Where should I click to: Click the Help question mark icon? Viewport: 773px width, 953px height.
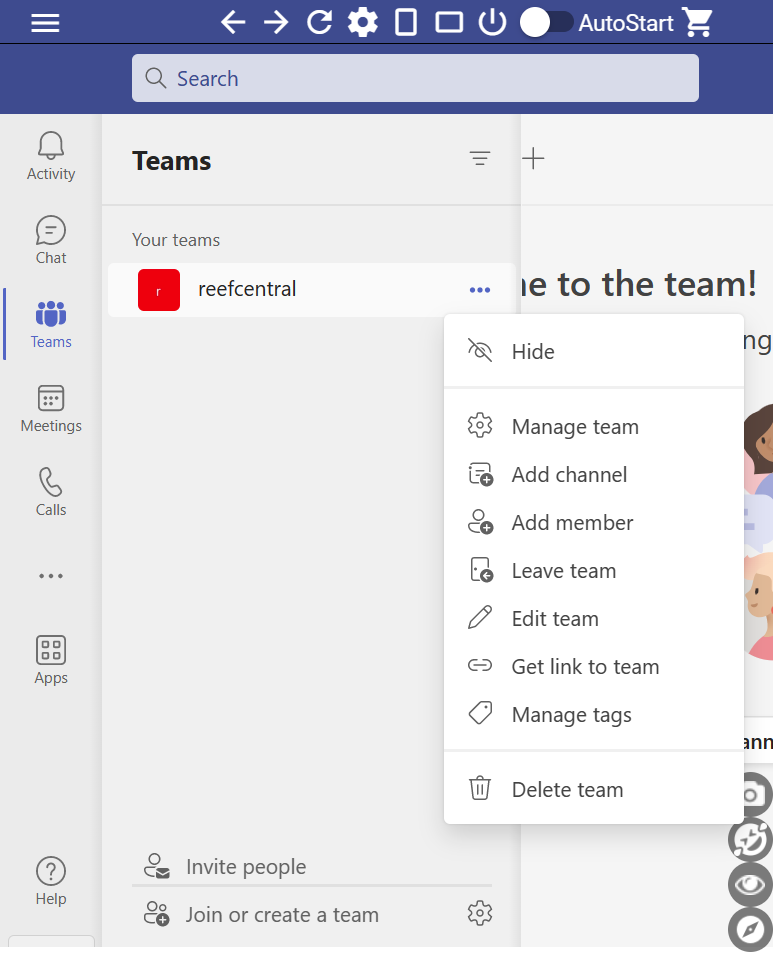click(x=51, y=881)
